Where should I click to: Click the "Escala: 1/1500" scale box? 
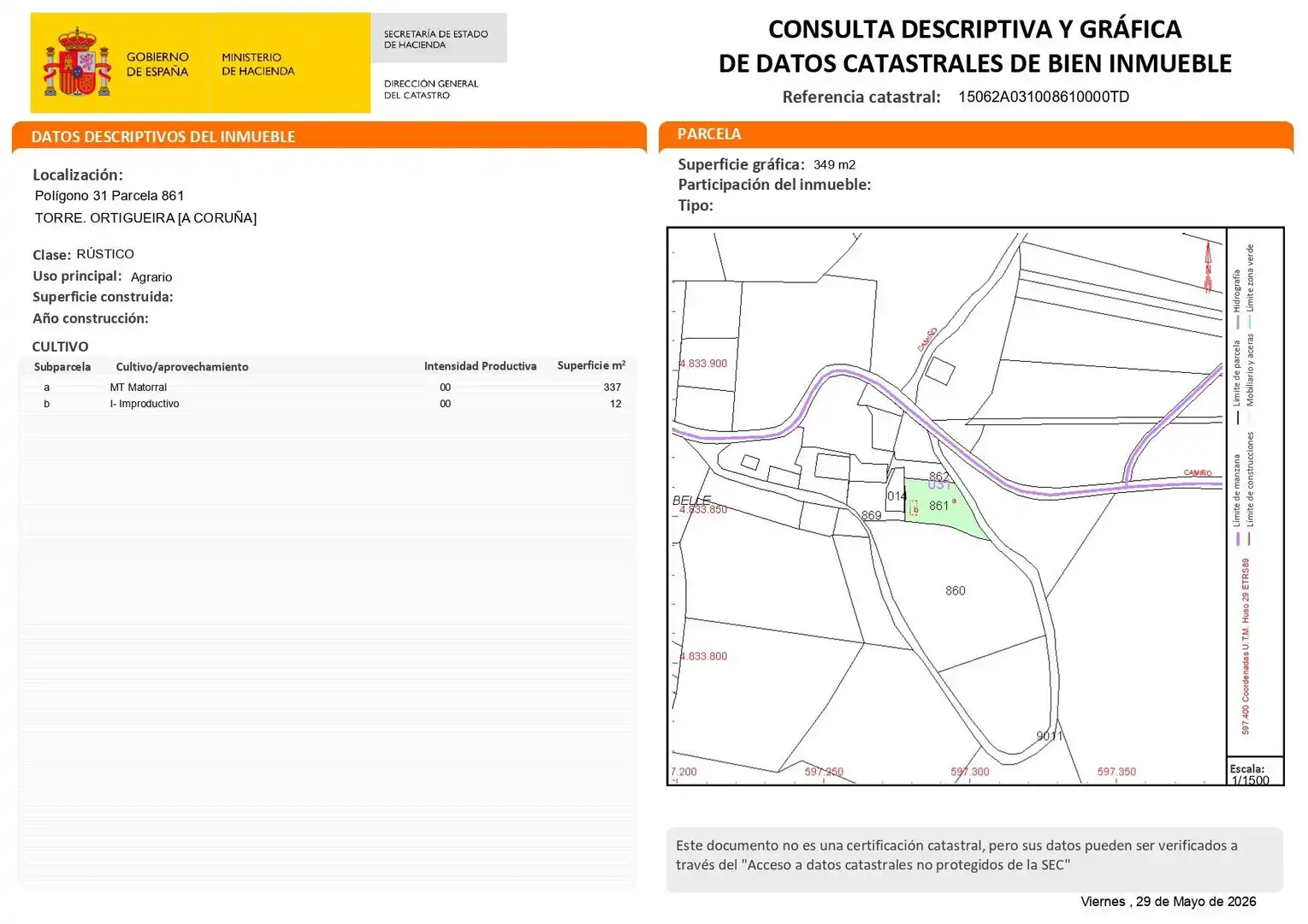click(x=1255, y=771)
